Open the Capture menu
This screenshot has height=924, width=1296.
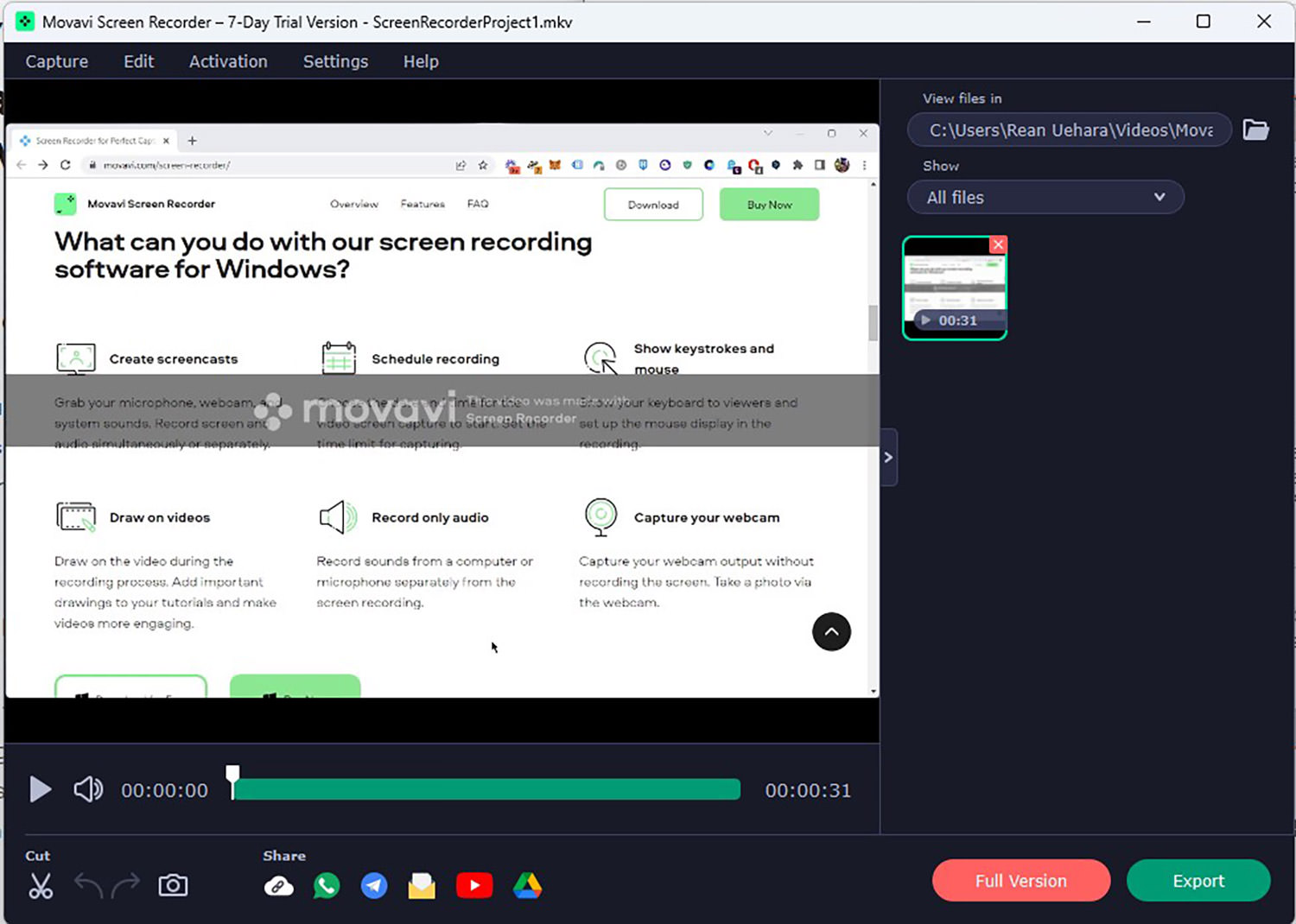(56, 61)
